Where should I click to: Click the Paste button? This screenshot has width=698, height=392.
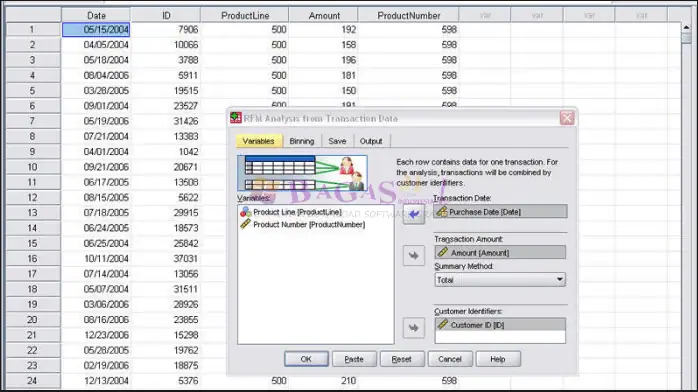click(354, 359)
